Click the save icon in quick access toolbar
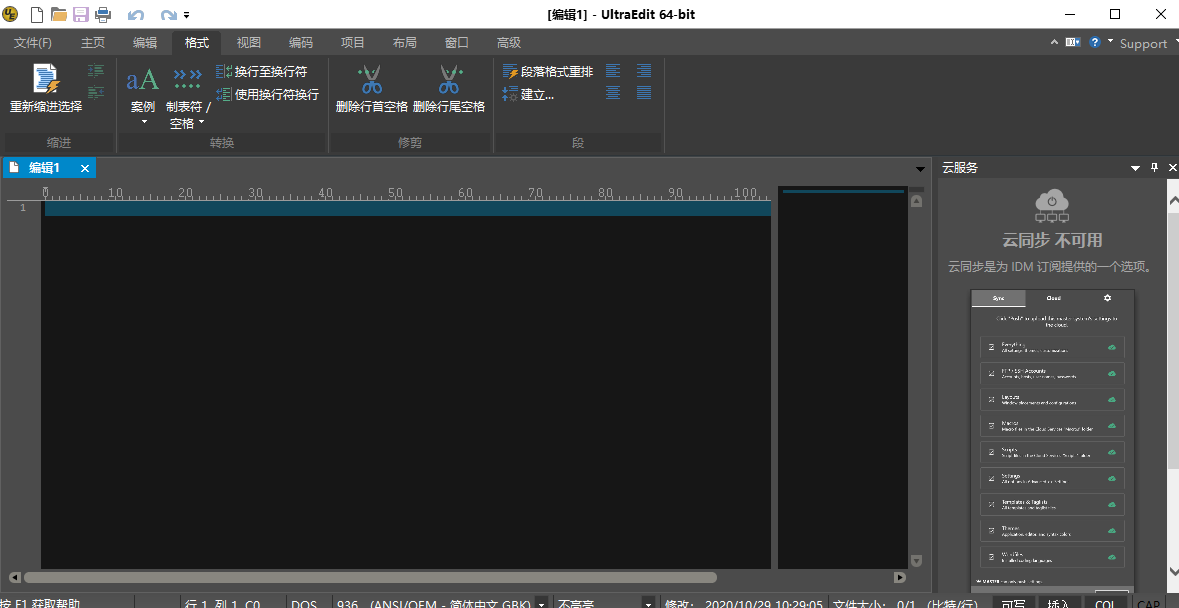 pyautogui.click(x=80, y=15)
